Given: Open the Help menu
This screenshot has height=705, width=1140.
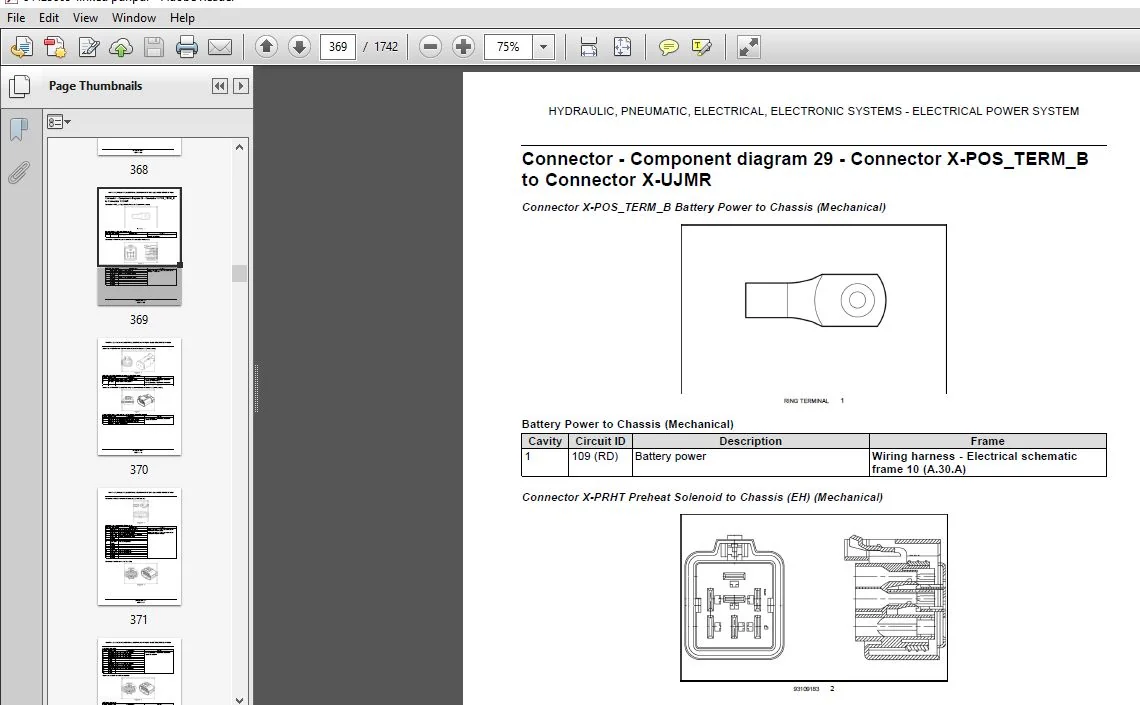Looking at the screenshot, I should [182, 17].
